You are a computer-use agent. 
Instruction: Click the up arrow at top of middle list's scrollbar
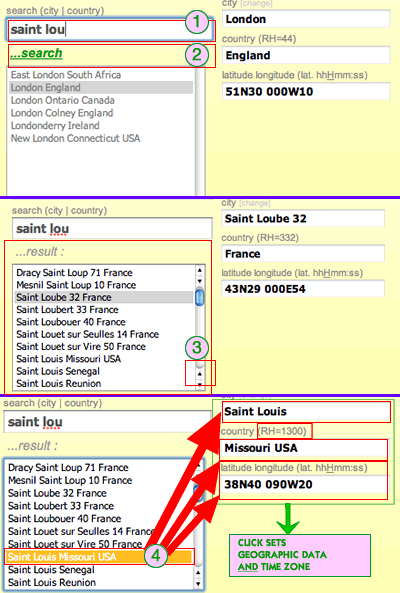[x=200, y=270]
